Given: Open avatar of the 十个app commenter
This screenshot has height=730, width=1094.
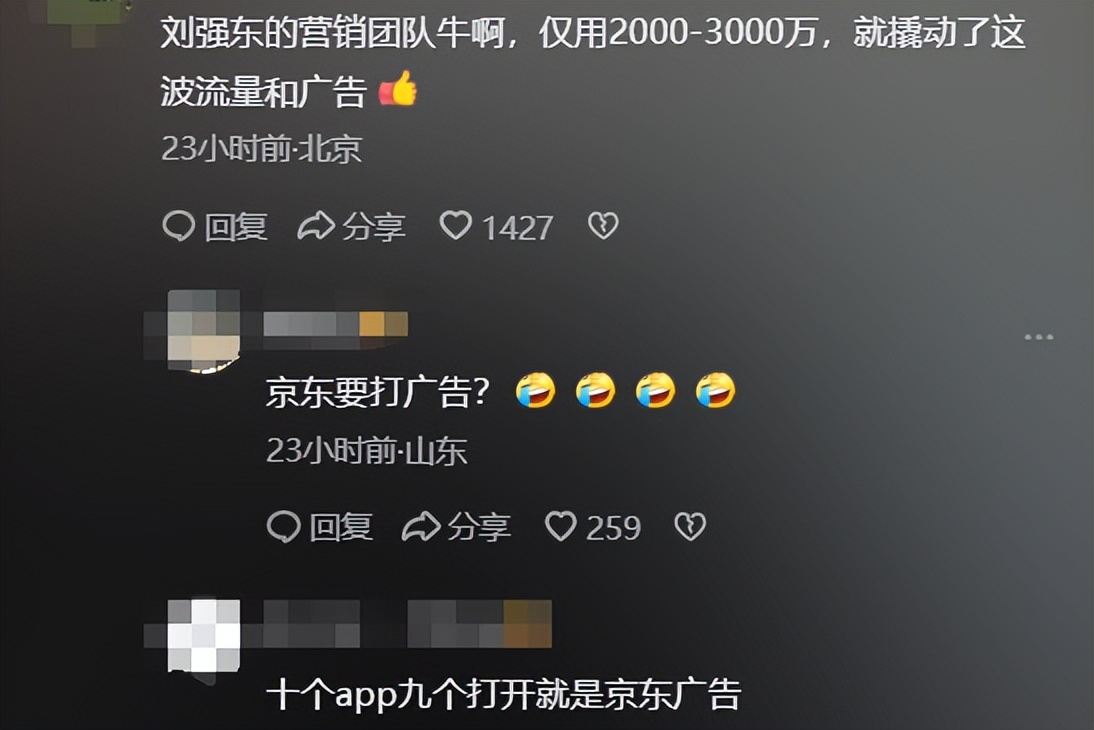Looking at the screenshot, I should click(x=204, y=635).
